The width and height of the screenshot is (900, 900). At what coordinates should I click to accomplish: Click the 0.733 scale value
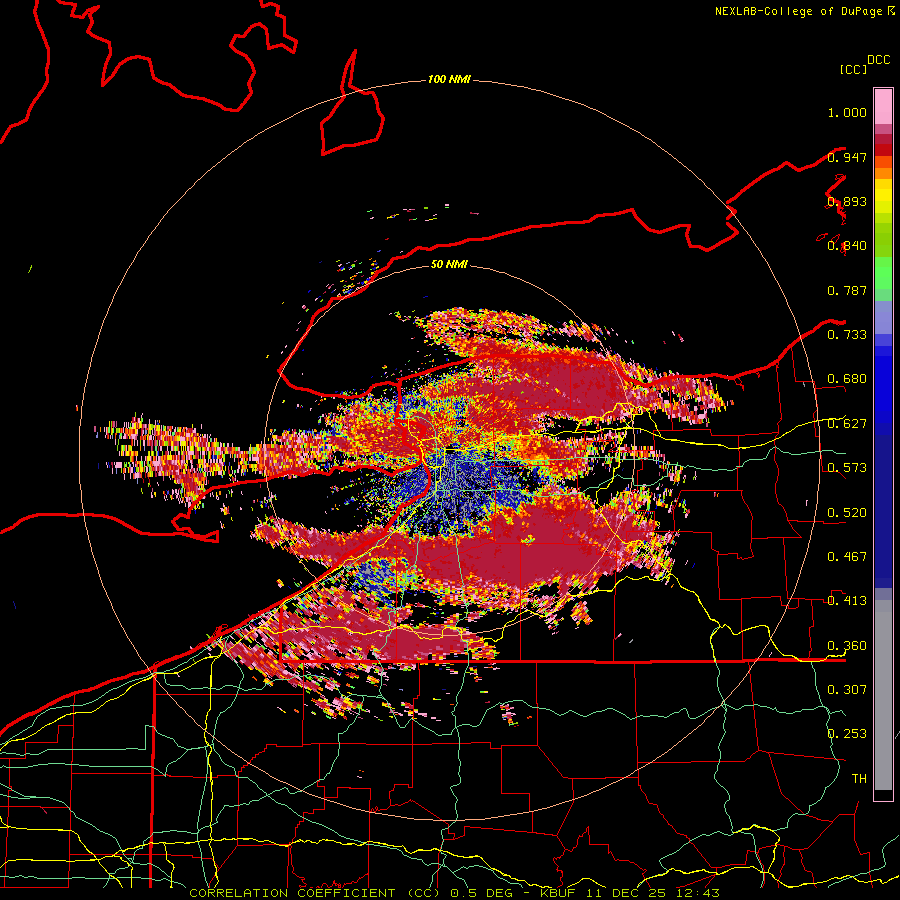(x=847, y=335)
